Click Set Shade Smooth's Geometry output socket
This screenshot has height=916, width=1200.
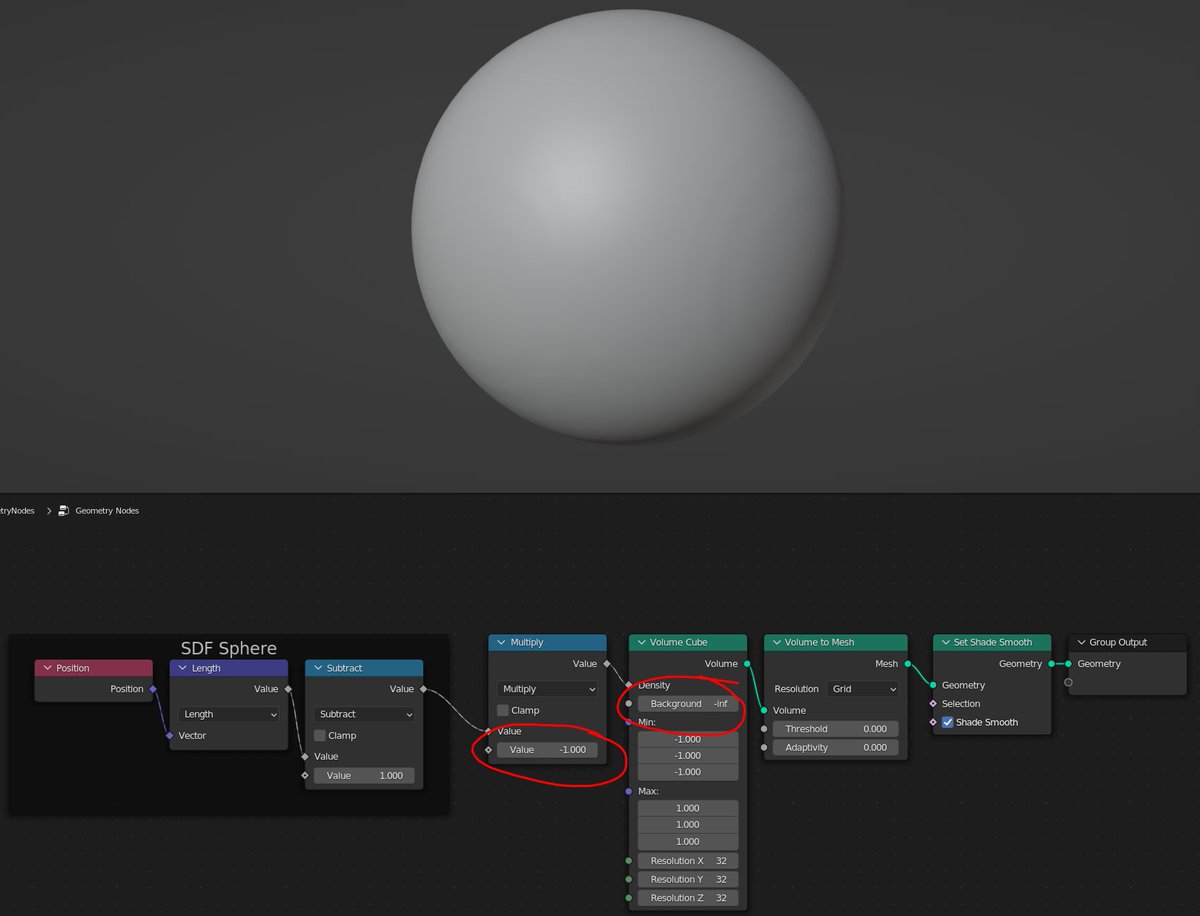[1051, 664]
